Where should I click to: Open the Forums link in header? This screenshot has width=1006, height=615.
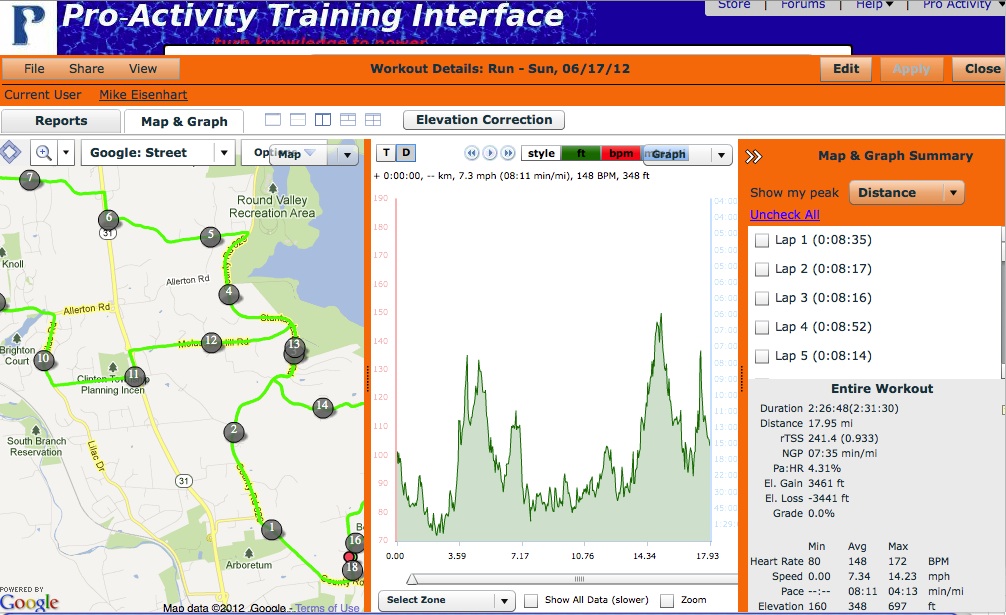tap(803, 5)
